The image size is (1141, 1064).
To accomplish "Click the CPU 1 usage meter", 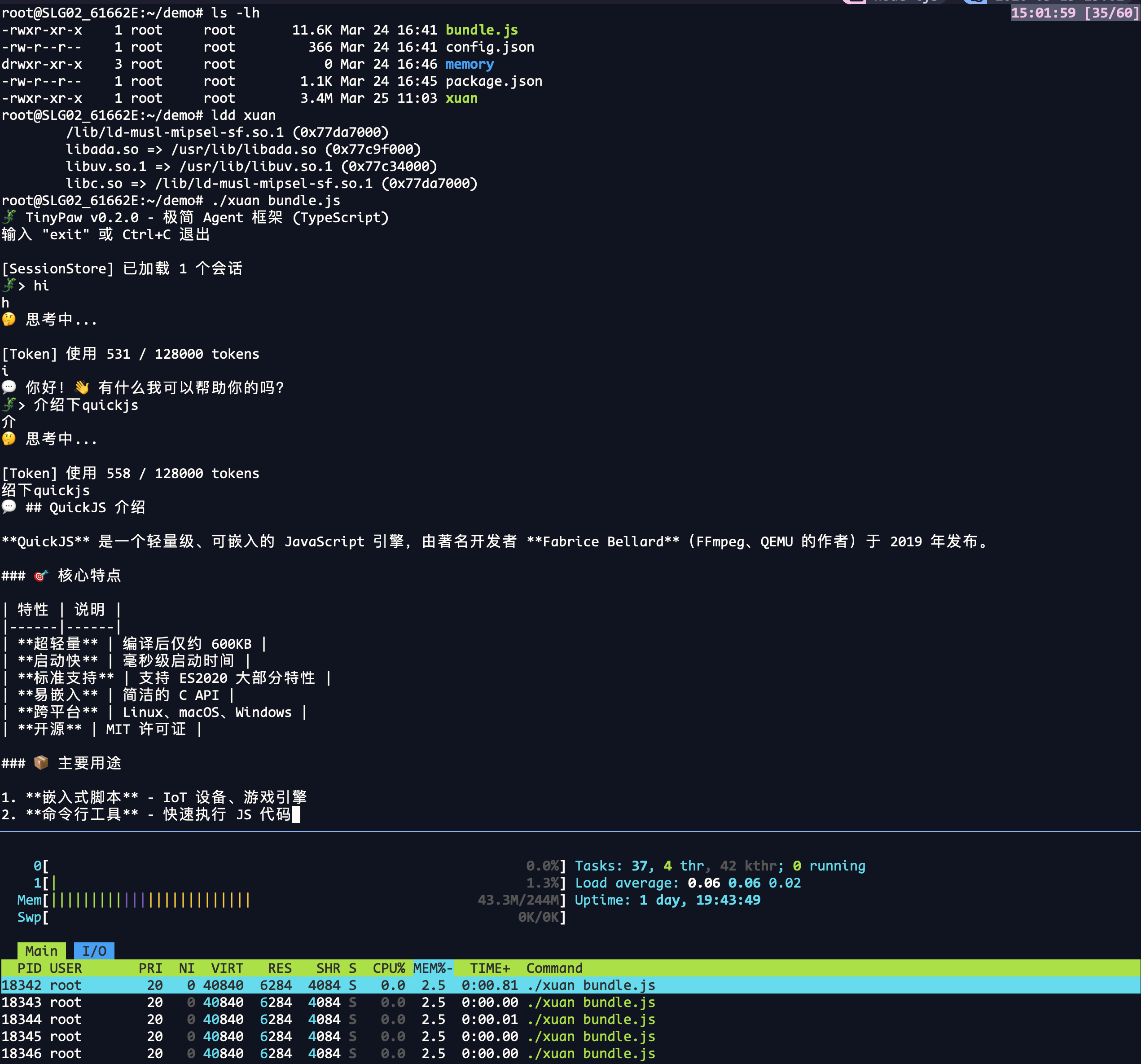I will tap(299, 883).
